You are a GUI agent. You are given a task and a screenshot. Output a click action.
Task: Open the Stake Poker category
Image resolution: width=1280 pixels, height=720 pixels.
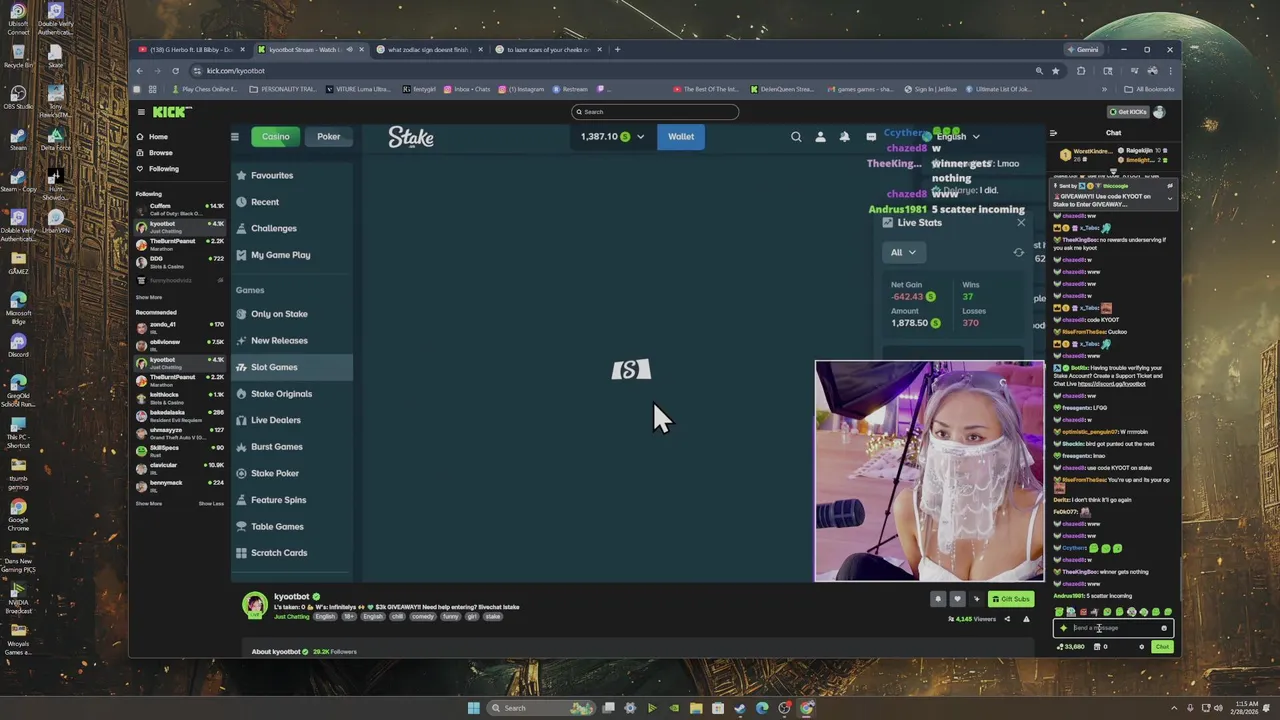click(x=292, y=473)
